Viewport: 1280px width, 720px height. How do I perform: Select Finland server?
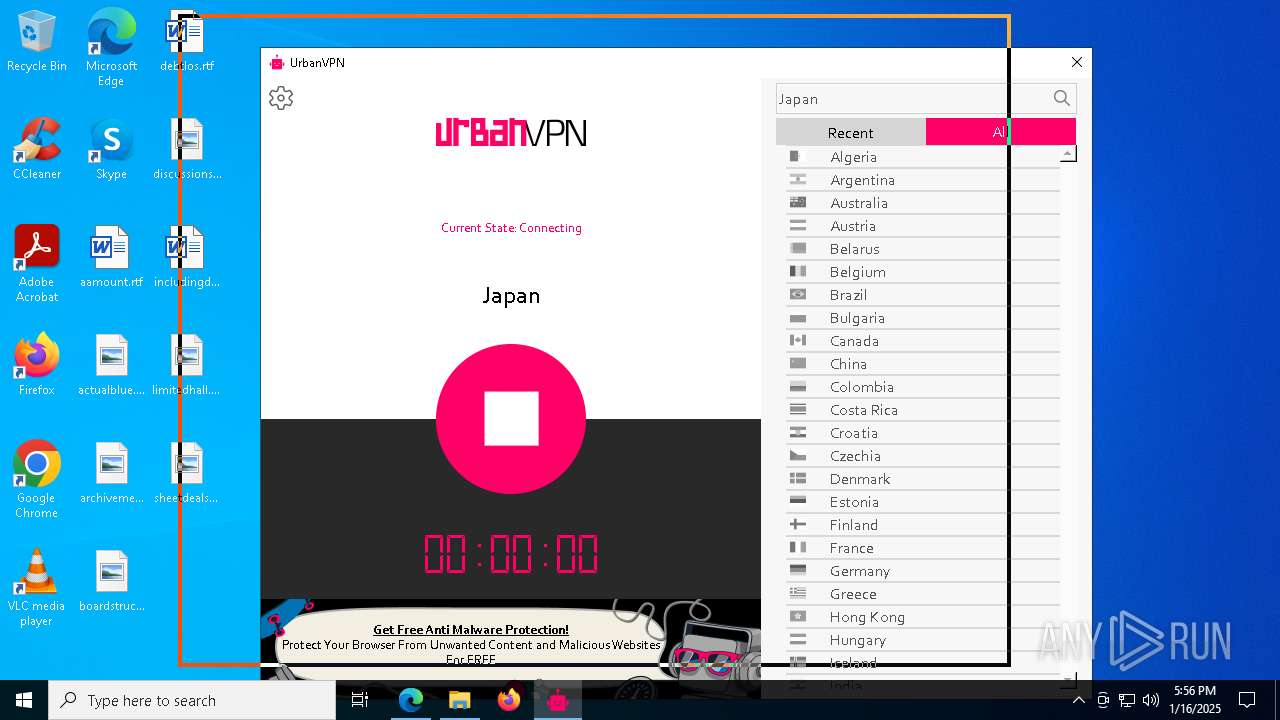923,525
